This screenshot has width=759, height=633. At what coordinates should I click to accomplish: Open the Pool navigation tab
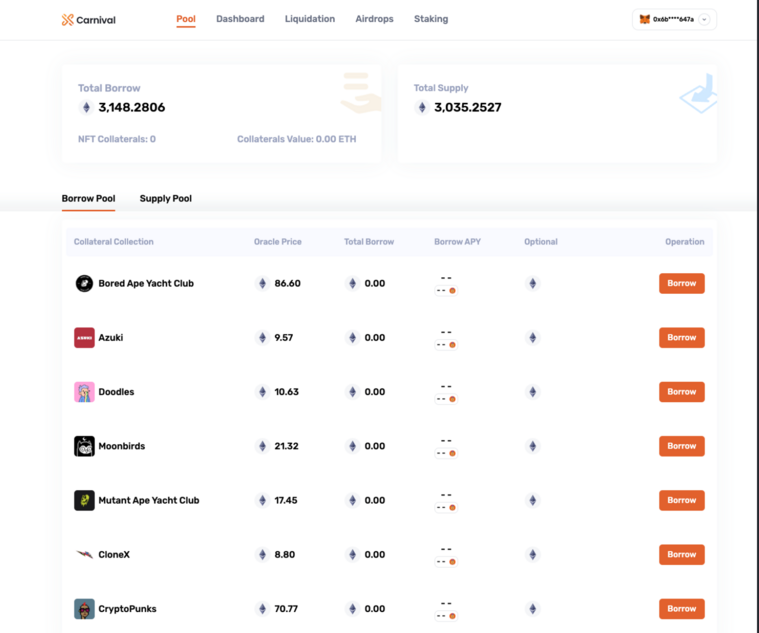[x=186, y=19]
